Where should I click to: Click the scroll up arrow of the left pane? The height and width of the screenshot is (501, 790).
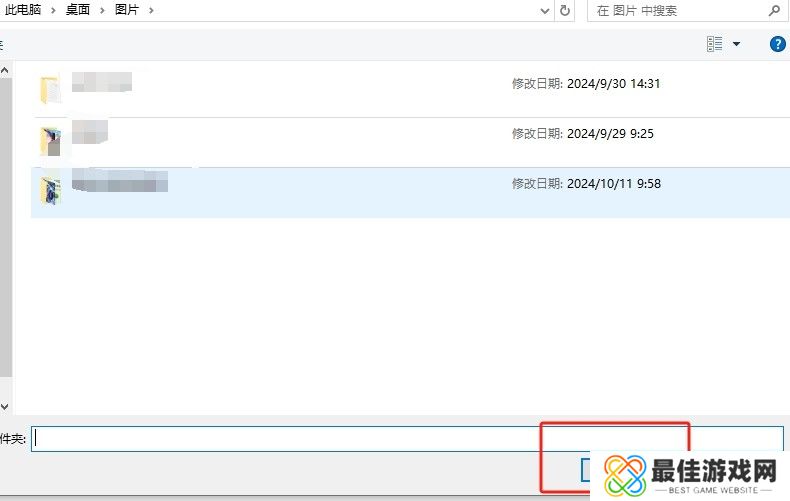(4, 70)
